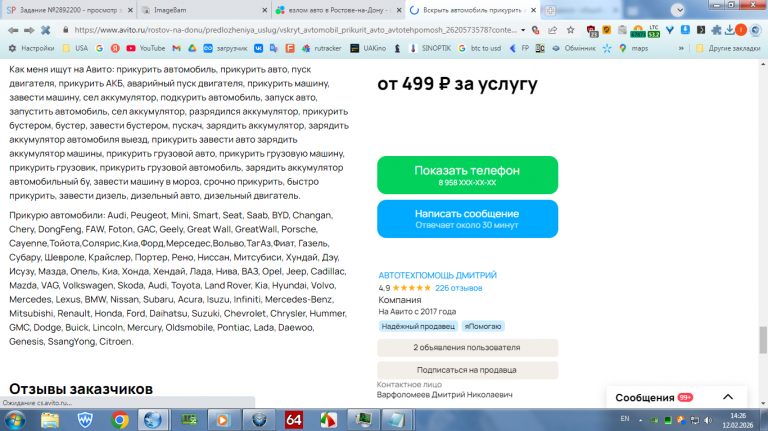Show hidden bookmarks via the » chevron
Screen dimensions: 768x431
click(681, 48)
